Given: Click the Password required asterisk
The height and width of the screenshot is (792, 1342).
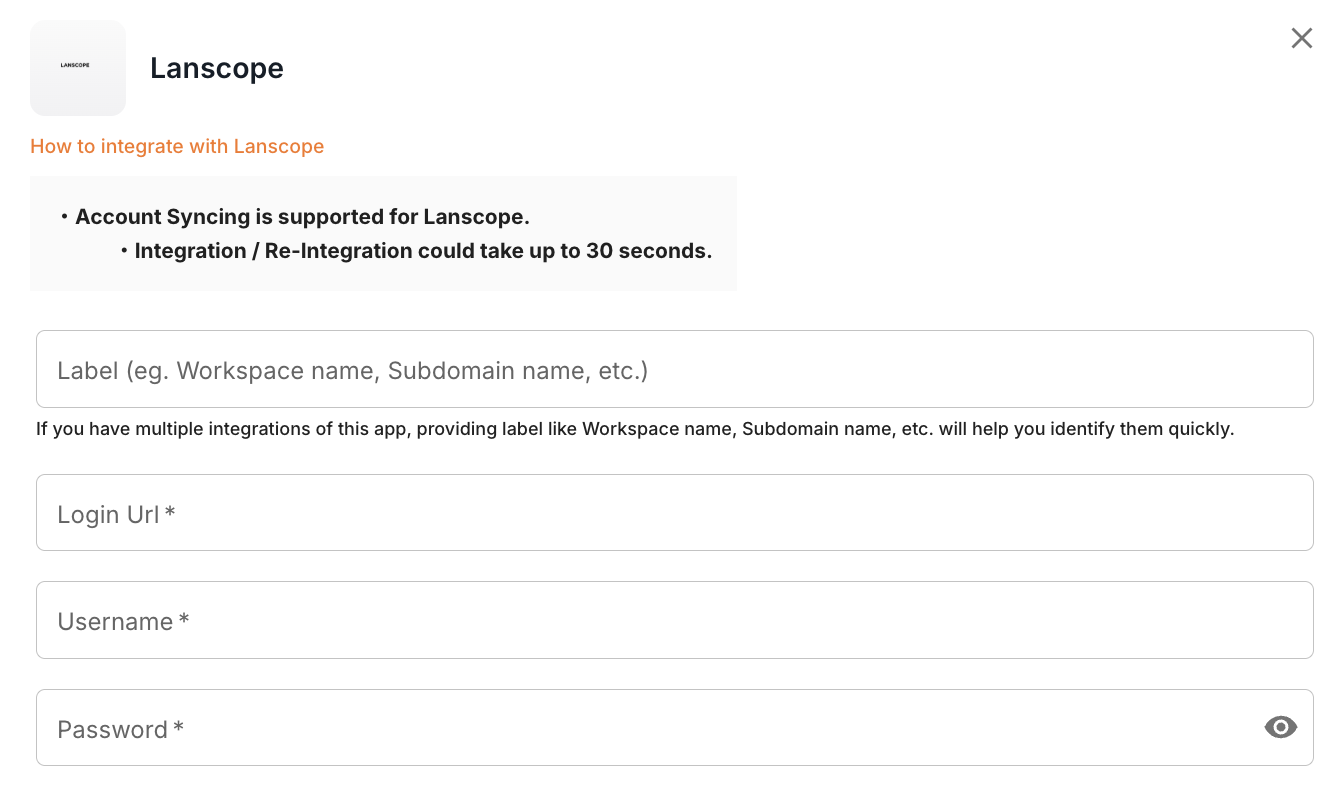Looking at the screenshot, I should pos(179,728).
